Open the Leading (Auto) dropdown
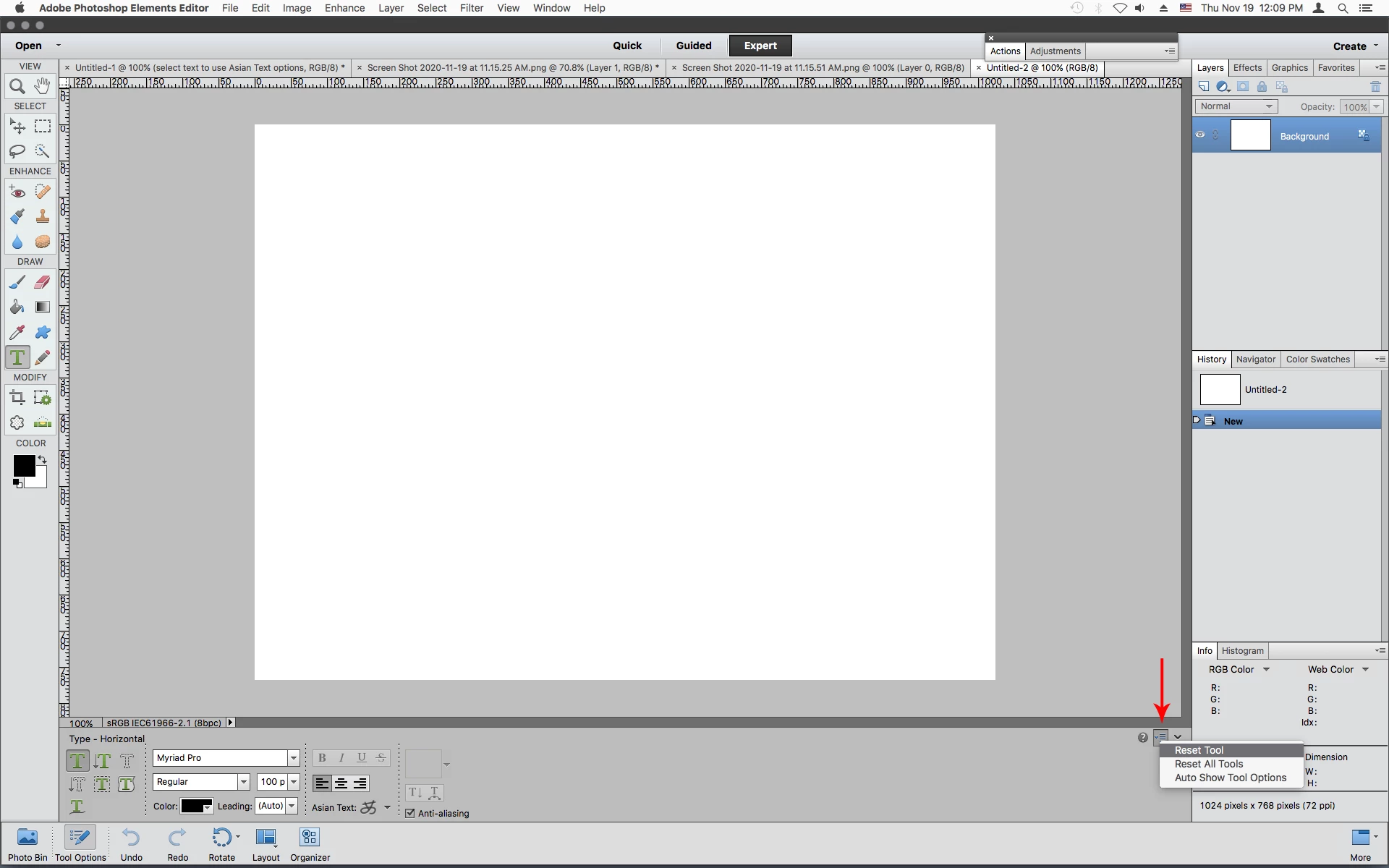 (x=292, y=806)
